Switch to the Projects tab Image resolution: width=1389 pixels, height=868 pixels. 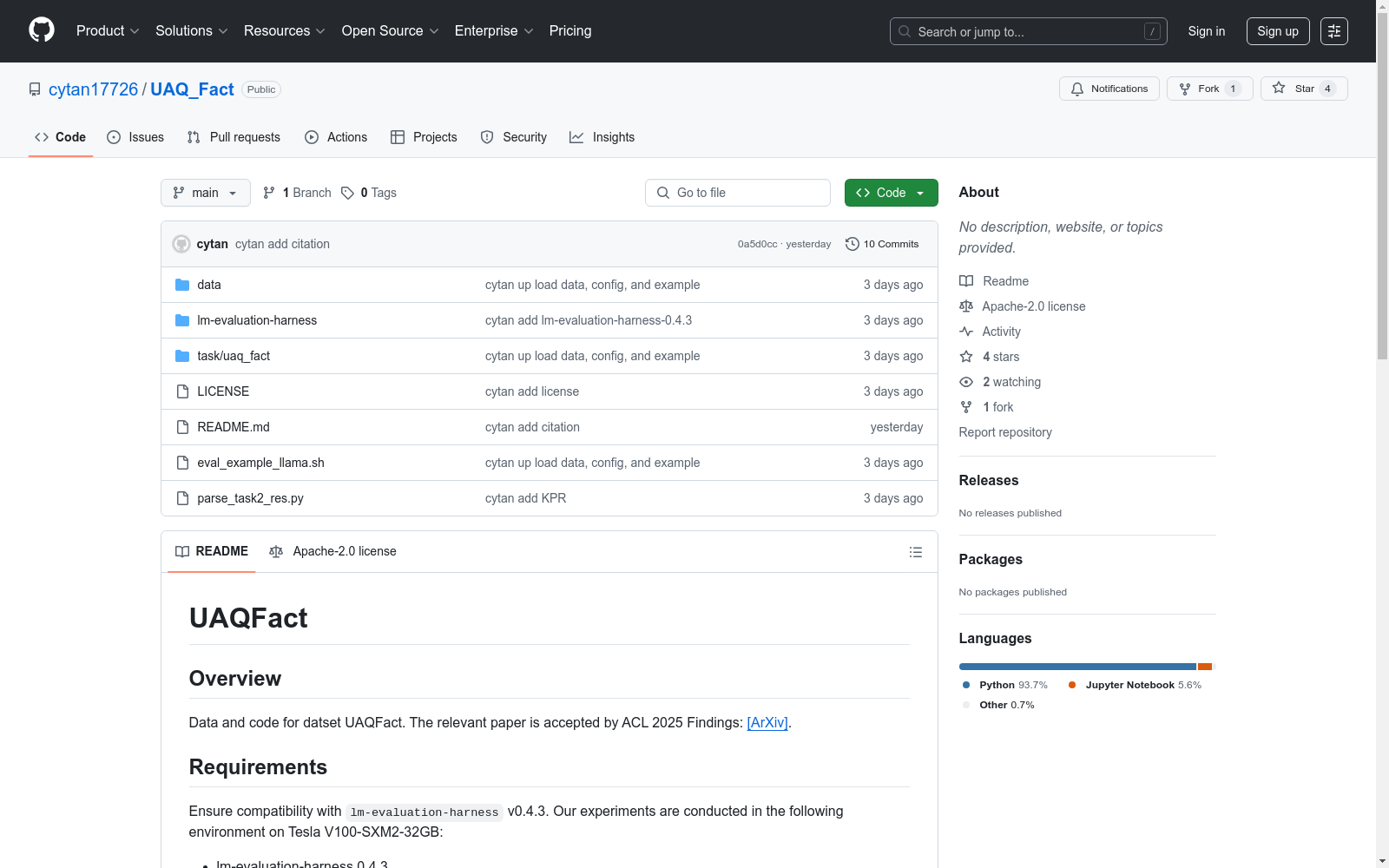tap(424, 137)
